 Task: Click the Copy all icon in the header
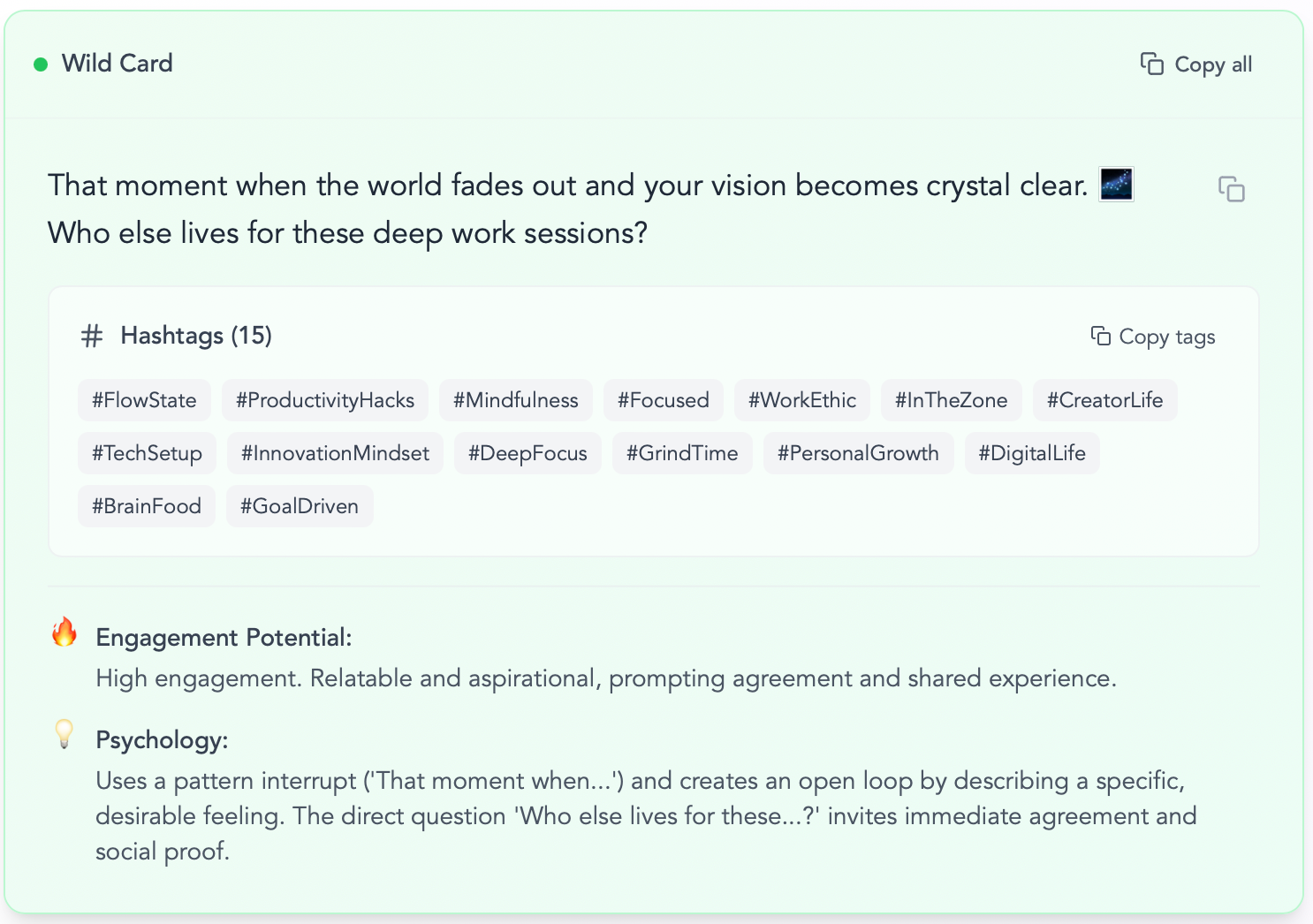tap(1152, 64)
